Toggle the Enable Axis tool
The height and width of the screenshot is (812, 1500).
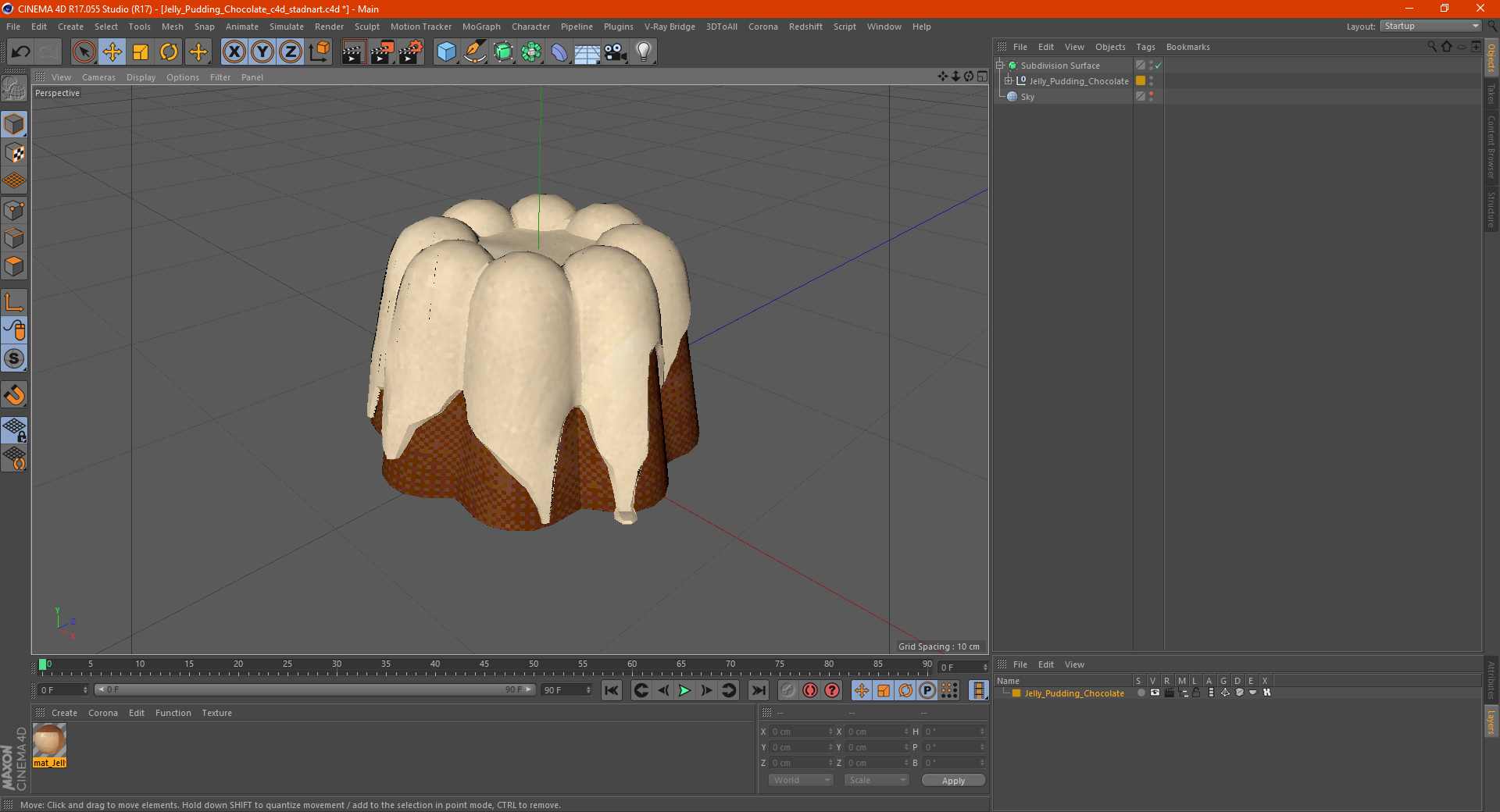[x=15, y=302]
